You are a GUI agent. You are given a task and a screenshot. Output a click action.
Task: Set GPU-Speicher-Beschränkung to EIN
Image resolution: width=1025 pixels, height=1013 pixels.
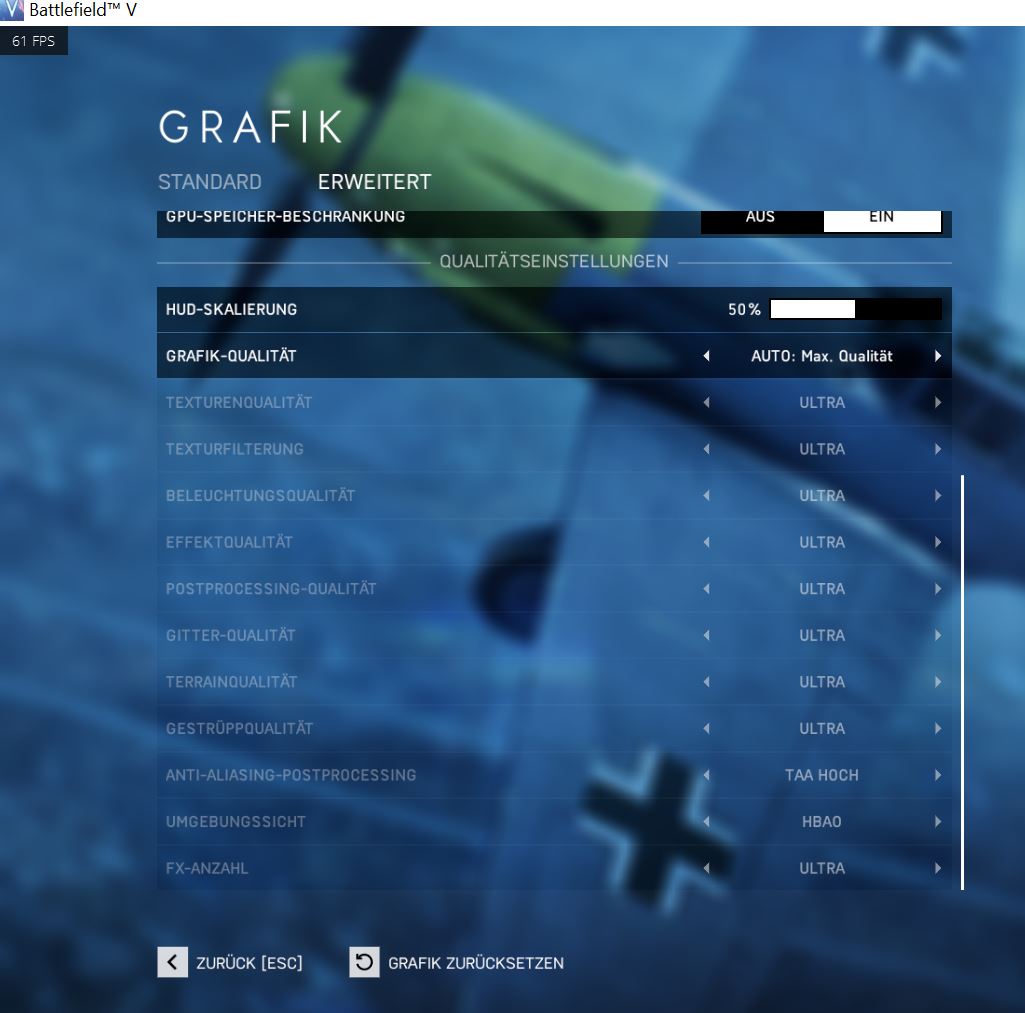(882, 221)
